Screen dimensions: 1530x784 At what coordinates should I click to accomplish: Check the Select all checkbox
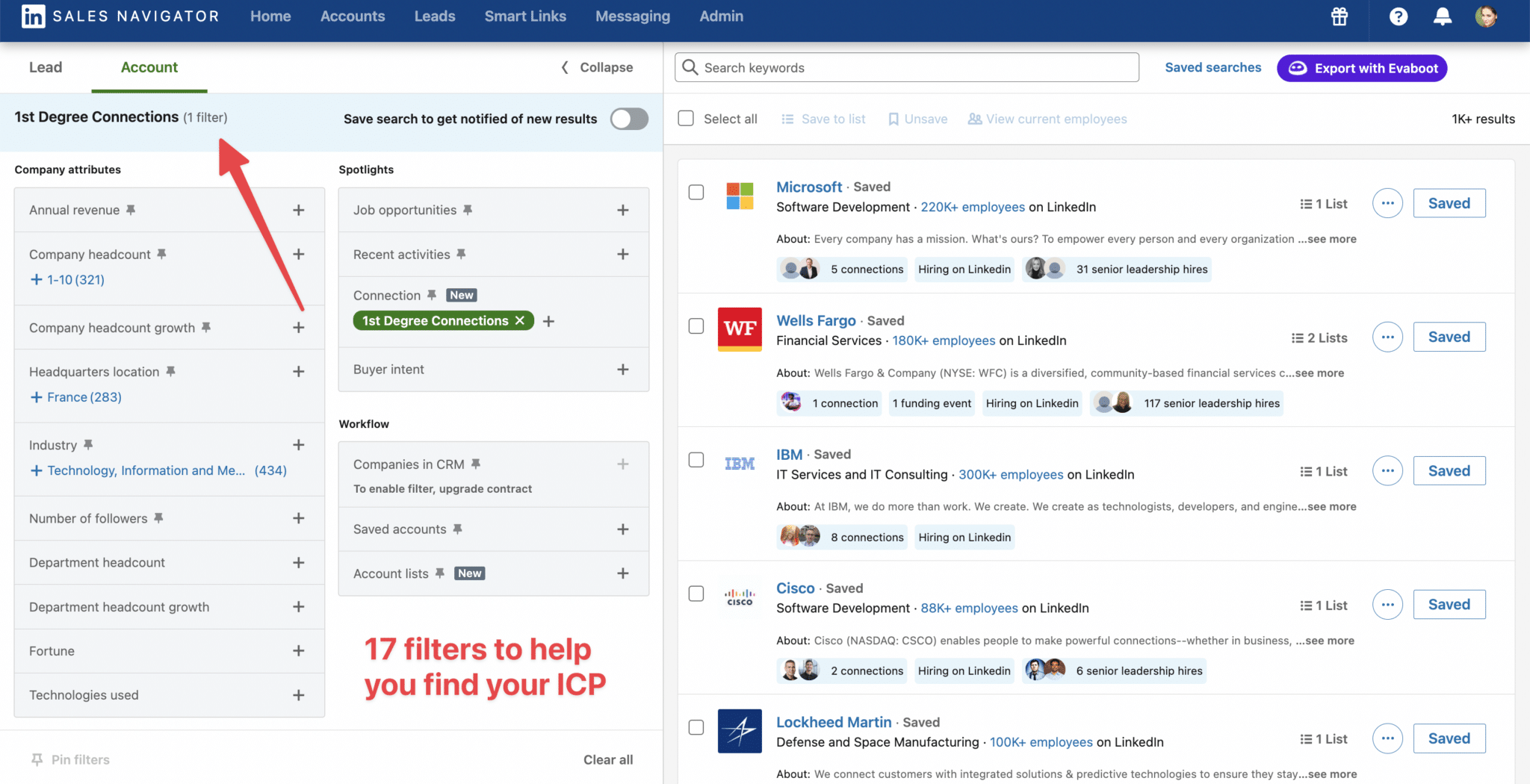[685, 118]
